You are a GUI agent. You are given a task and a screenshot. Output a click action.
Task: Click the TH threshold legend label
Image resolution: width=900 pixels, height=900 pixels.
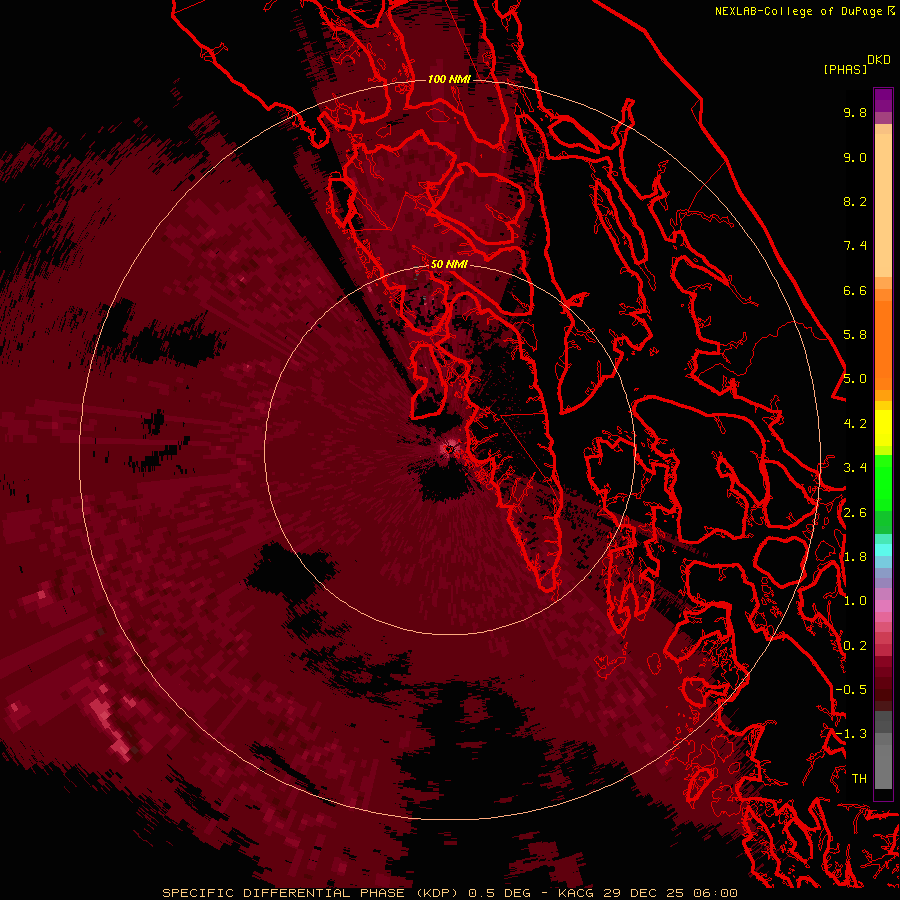(x=859, y=779)
